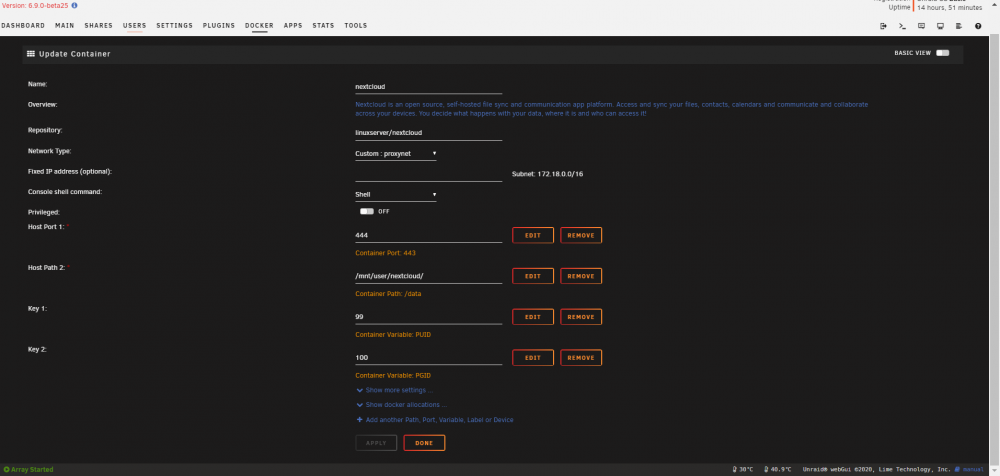The image size is (1000, 476).
Task: Click Remove for Host Path 2
Action: pyautogui.click(x=581, y=276)
